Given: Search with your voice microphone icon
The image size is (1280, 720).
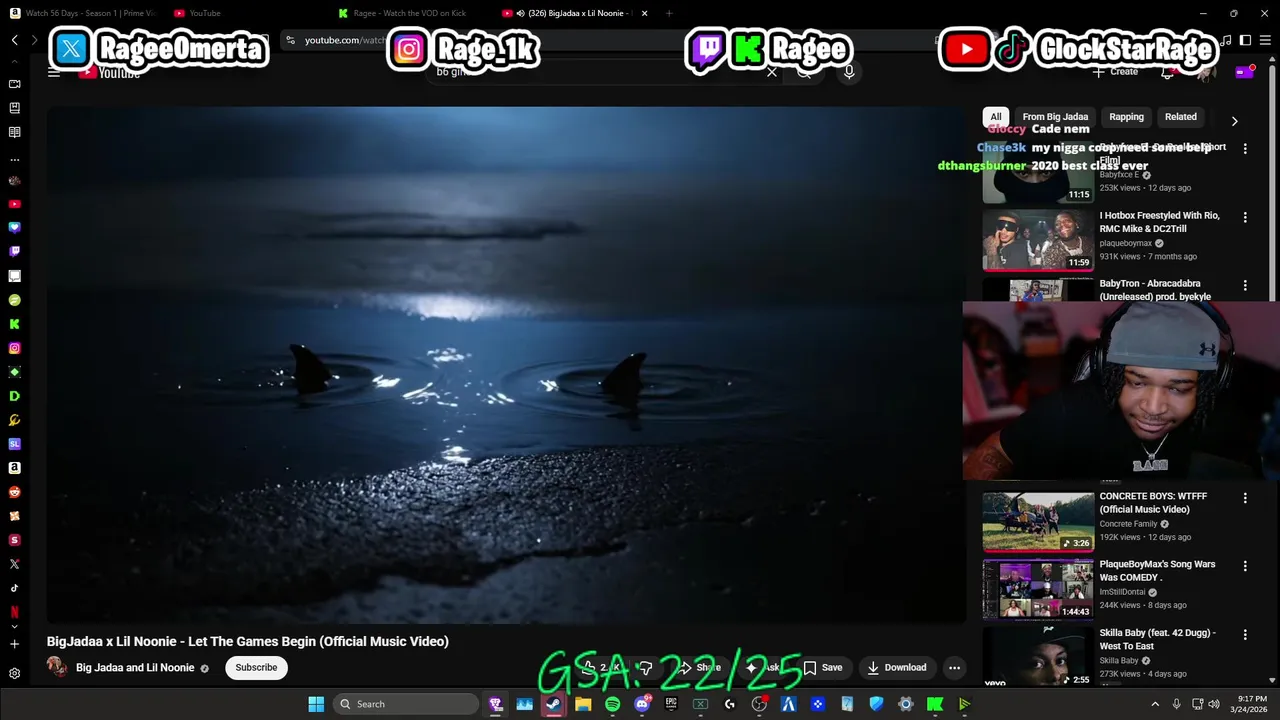Looking at the screenshot, I should click(x=849, y=72).
